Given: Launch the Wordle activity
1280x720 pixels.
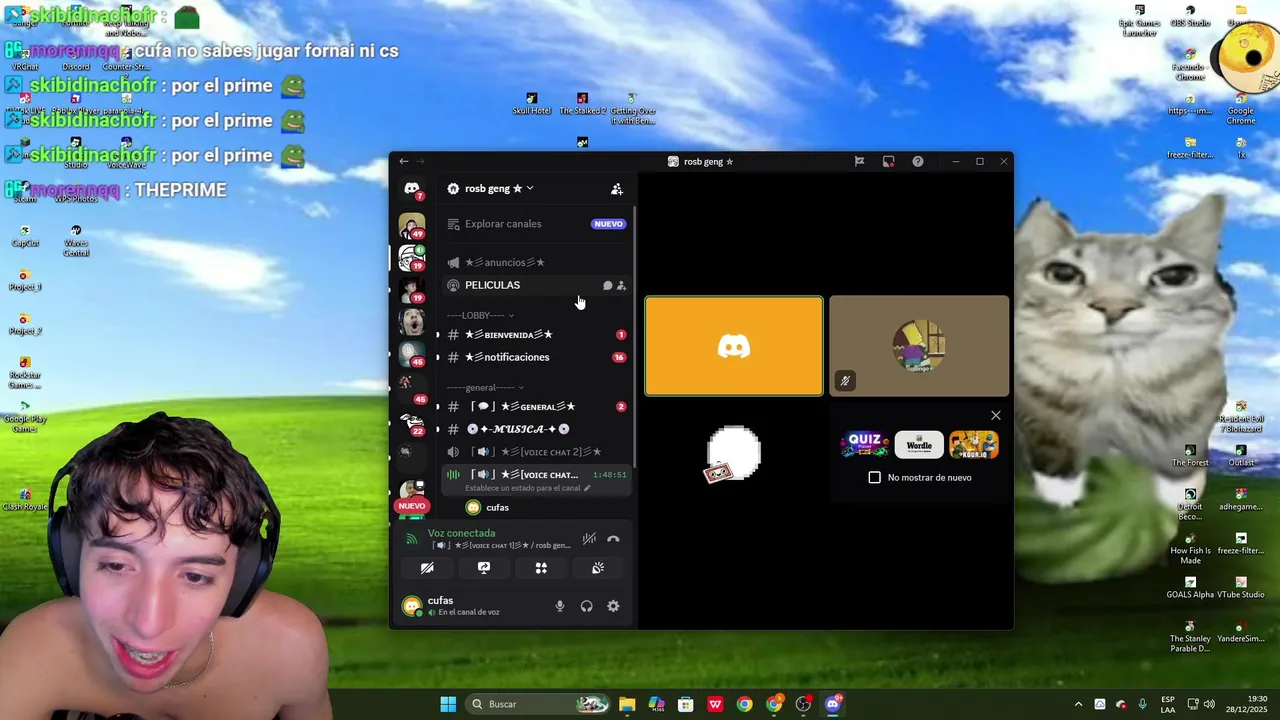Looking at the screenshot, I should coord(919,445).
